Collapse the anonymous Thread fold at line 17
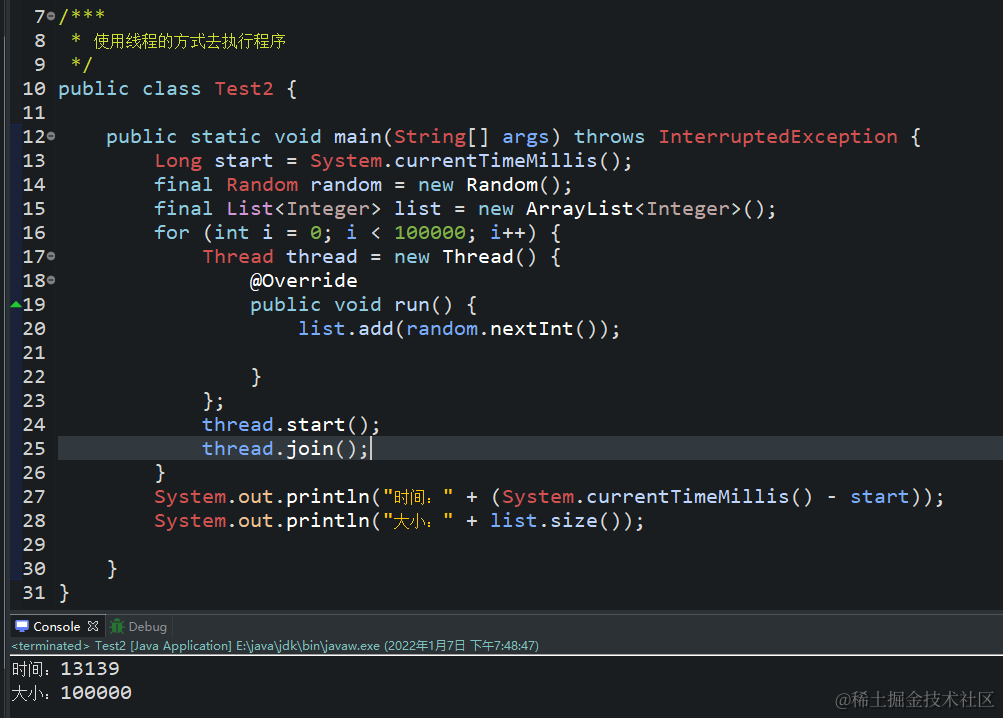This screenshot has width=1003, height=718. (x=51, y=256)
